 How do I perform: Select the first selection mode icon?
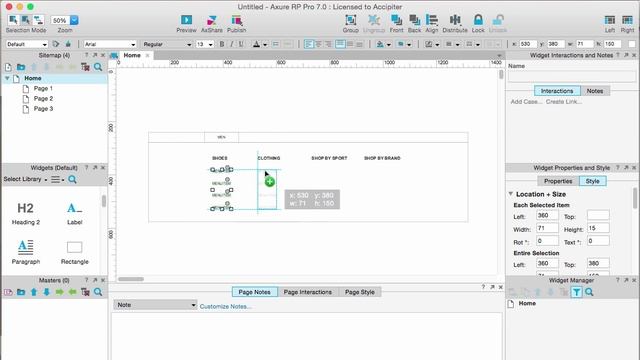pos(13,20)
